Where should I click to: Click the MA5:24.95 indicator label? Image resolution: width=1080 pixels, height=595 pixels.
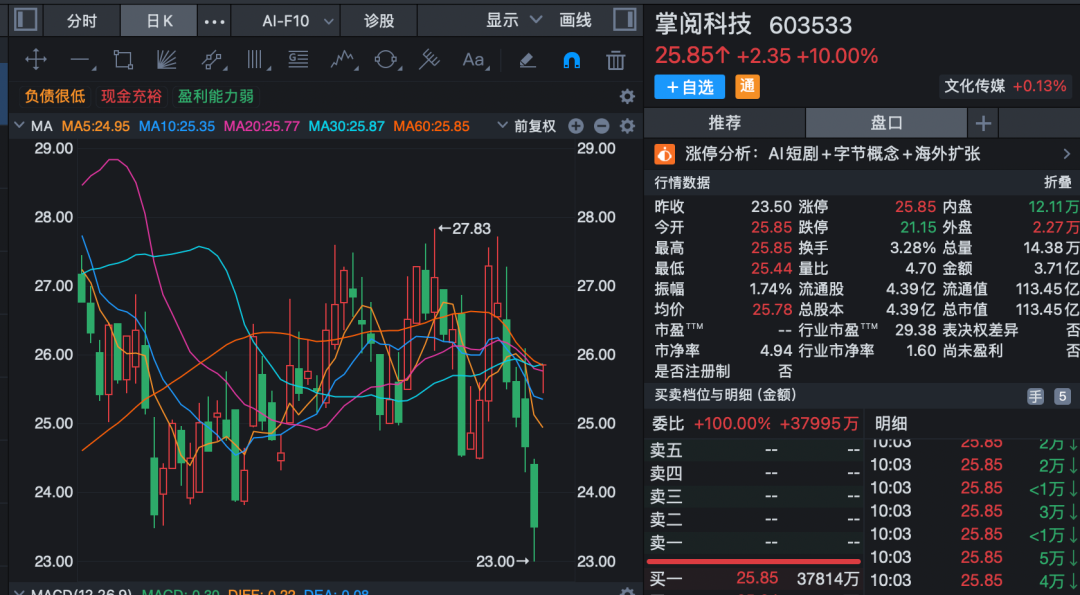pos(96,126)
